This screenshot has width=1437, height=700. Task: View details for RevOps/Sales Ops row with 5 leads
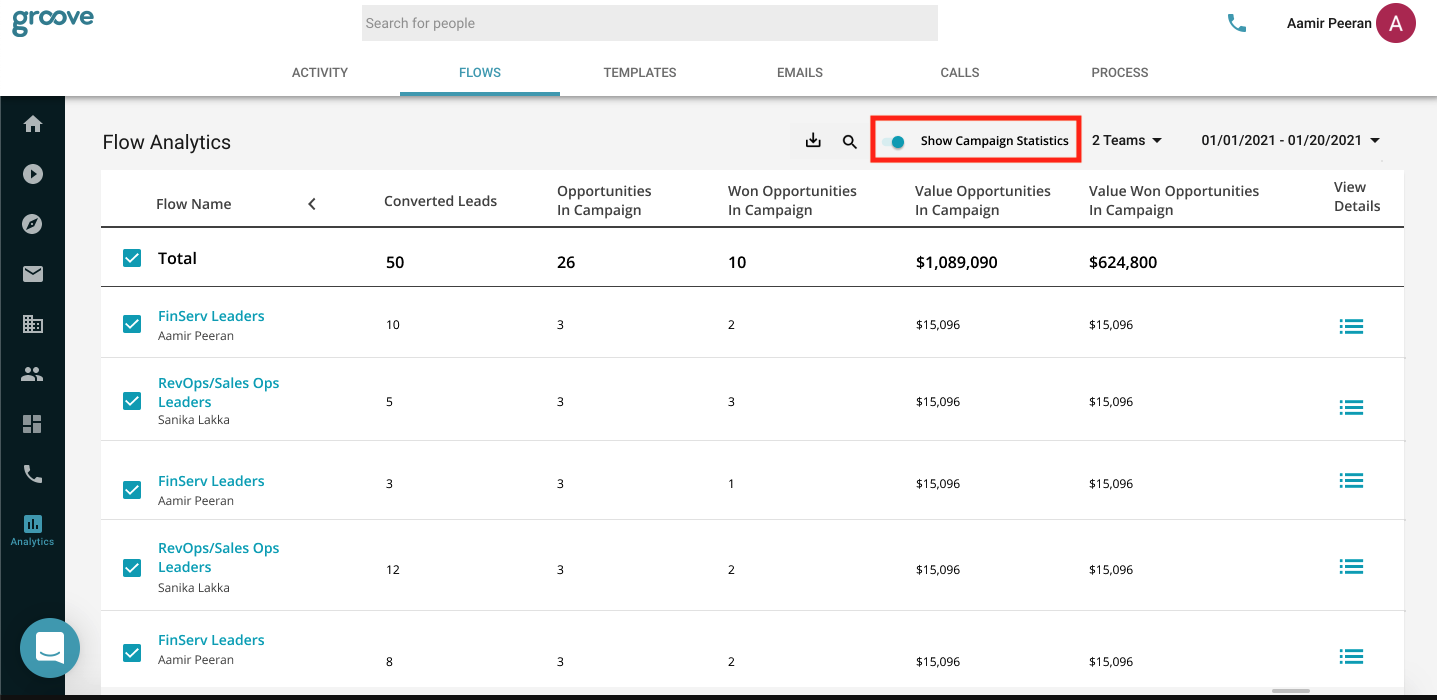pyautogui.click(x=1351, y=407)
